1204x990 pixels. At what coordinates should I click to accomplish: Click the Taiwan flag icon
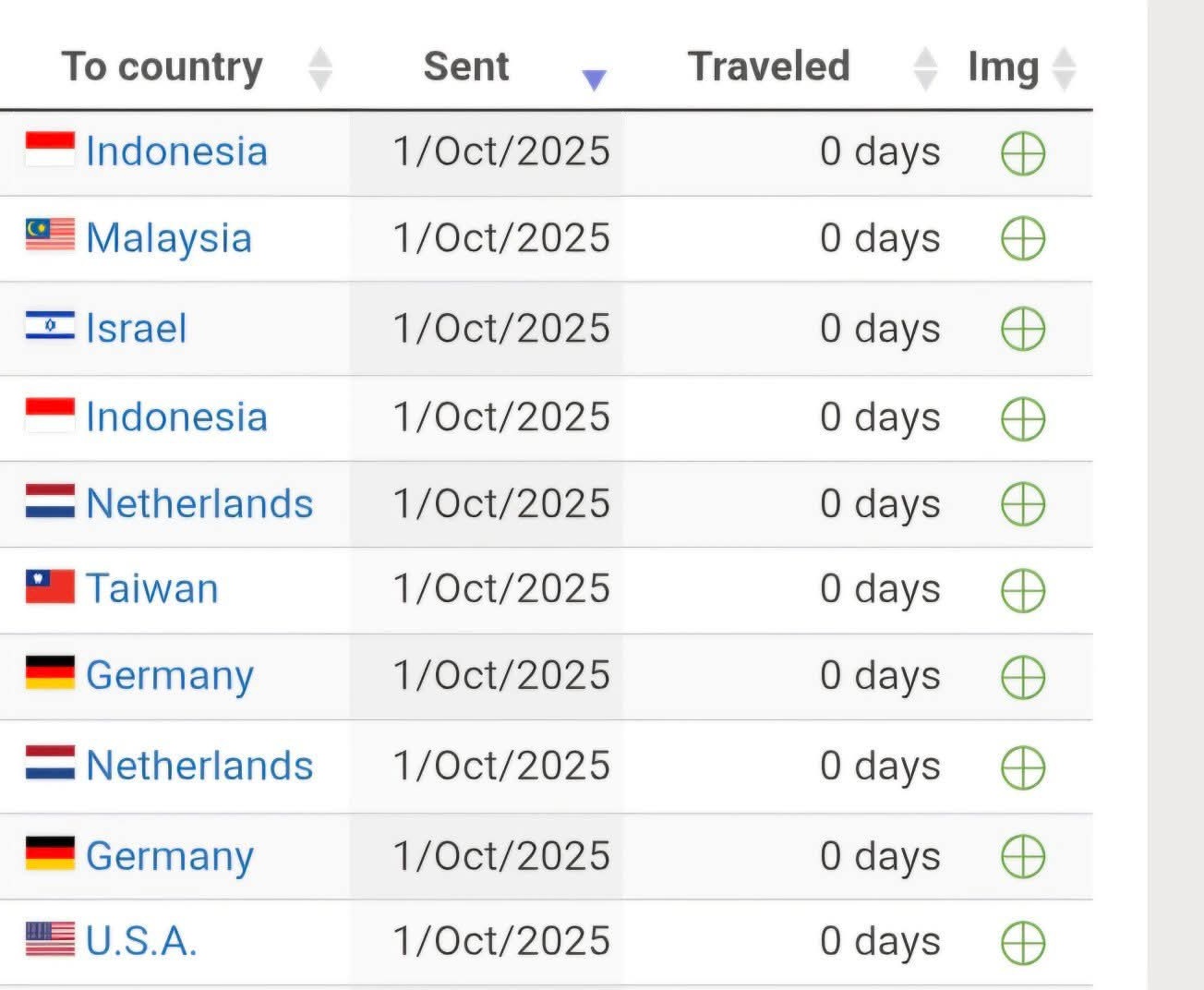click(50, 587)
